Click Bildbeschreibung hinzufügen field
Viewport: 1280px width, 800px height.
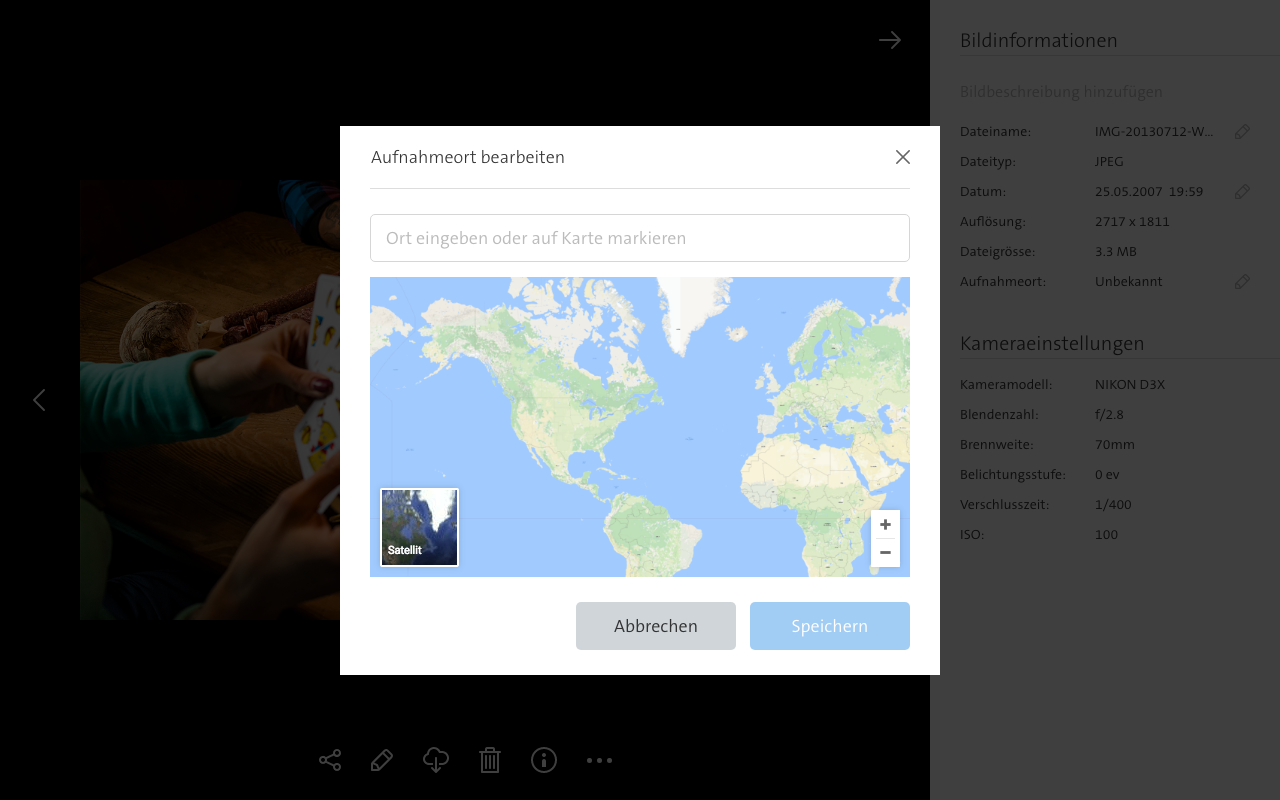coord(1061,92)
